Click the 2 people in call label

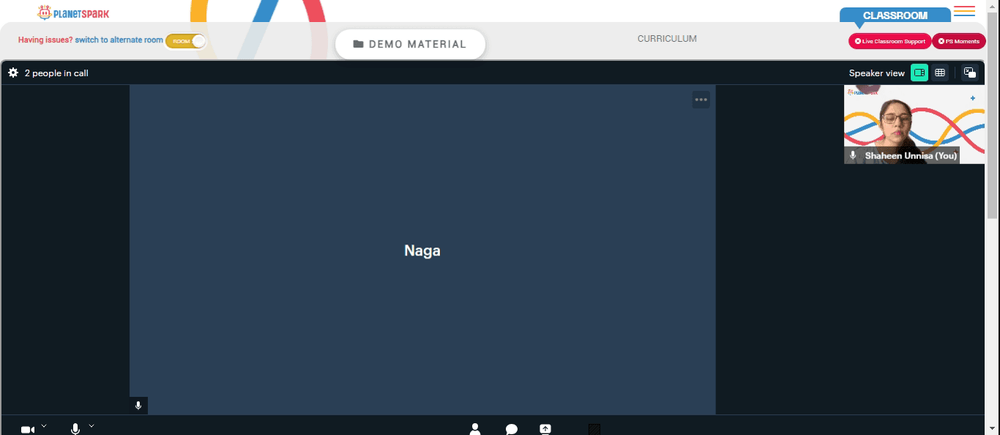click(56, 73)
